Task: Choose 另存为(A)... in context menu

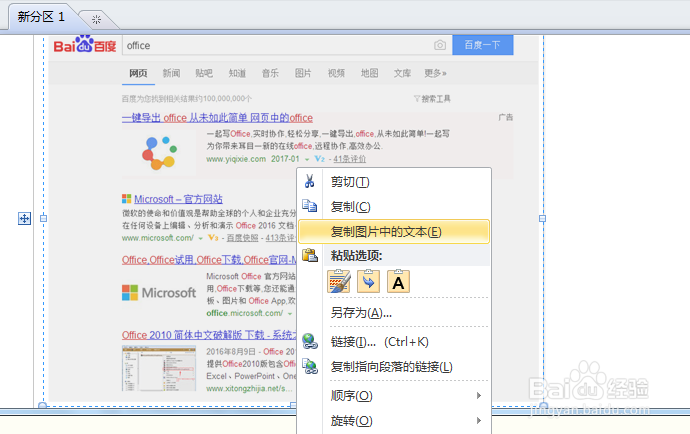Action: [361, 313]
